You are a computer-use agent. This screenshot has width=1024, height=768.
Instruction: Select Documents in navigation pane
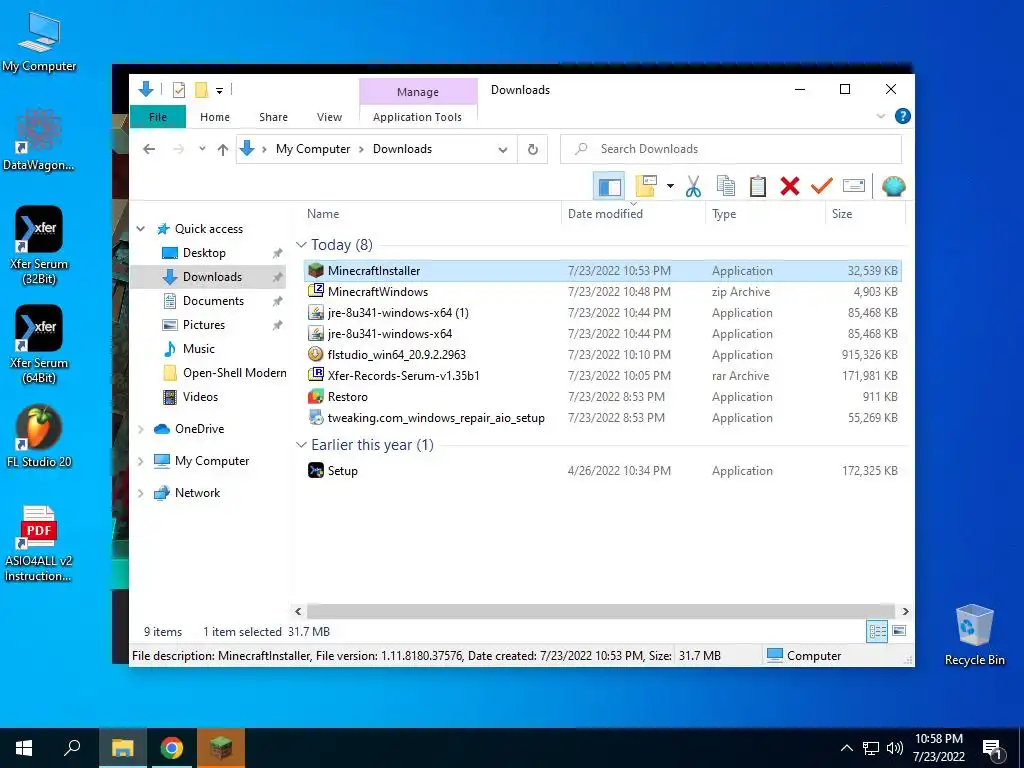click(x=213, y=301)
